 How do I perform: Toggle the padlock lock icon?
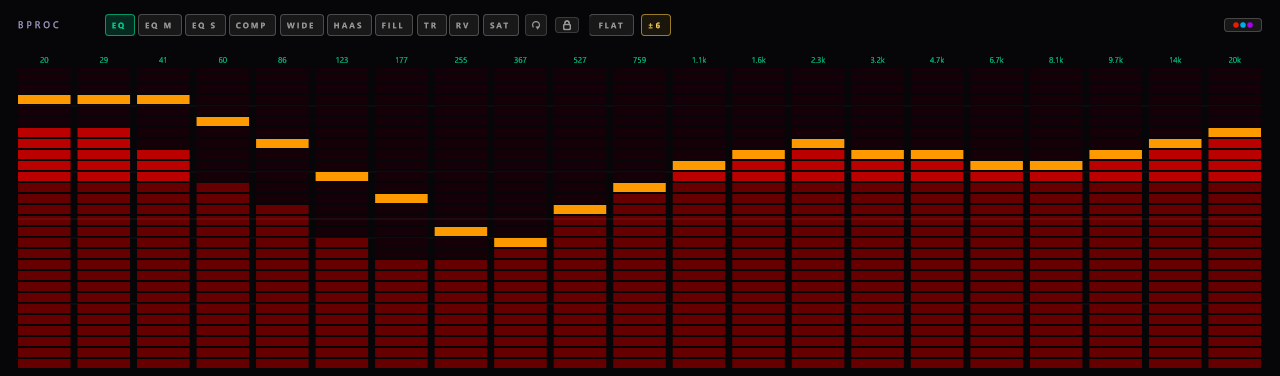pos(567,25)
